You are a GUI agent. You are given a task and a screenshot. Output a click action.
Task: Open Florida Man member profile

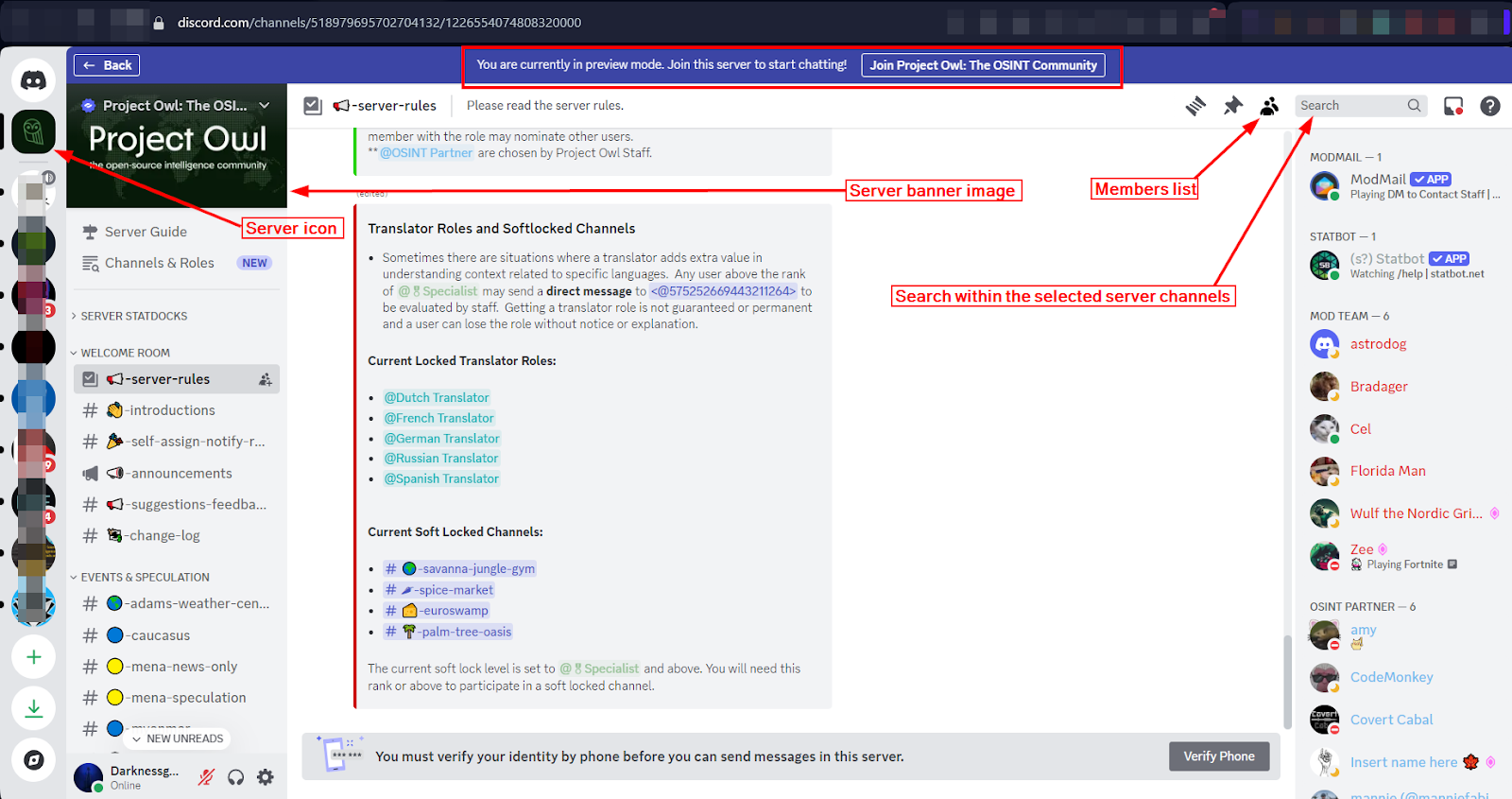[x=1405, y=471]
